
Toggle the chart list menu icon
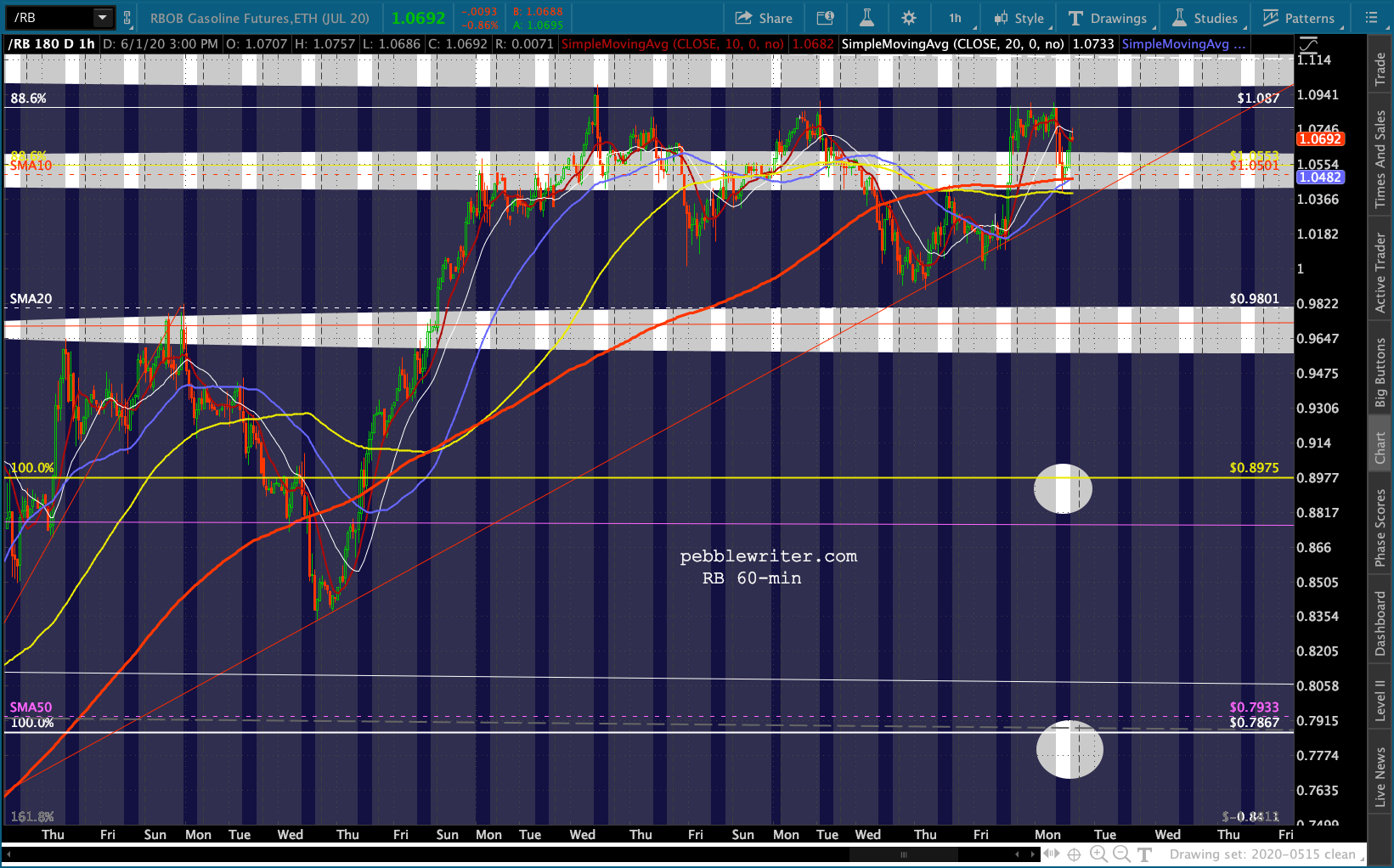(1372, 18)
